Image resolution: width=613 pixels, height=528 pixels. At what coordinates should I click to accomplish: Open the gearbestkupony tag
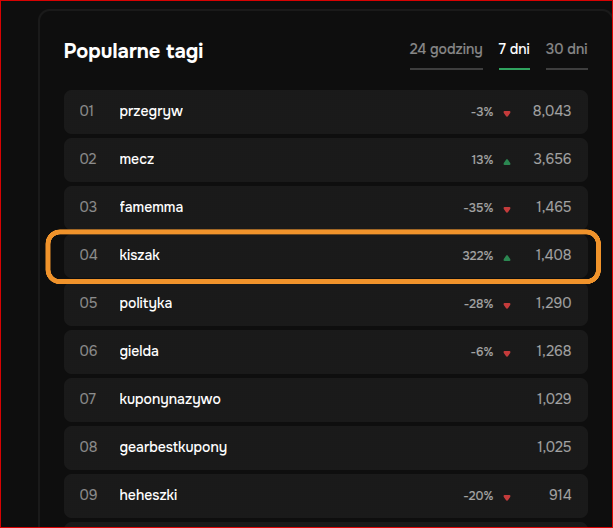point(173,447)
